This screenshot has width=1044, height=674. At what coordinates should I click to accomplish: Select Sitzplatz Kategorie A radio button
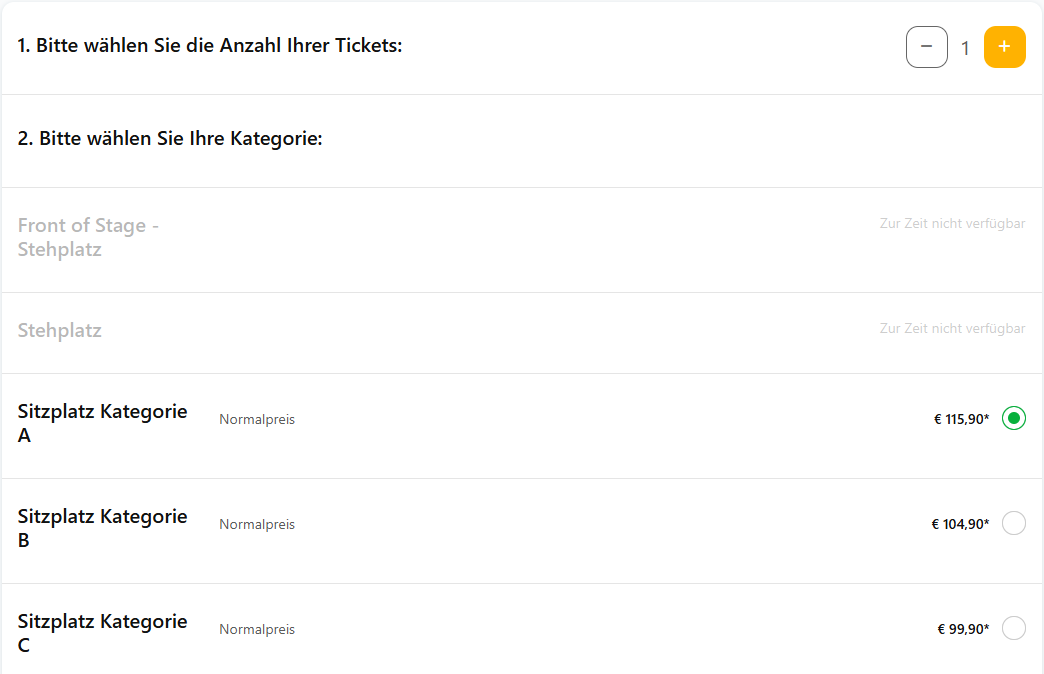click(x=1013, y=418)
